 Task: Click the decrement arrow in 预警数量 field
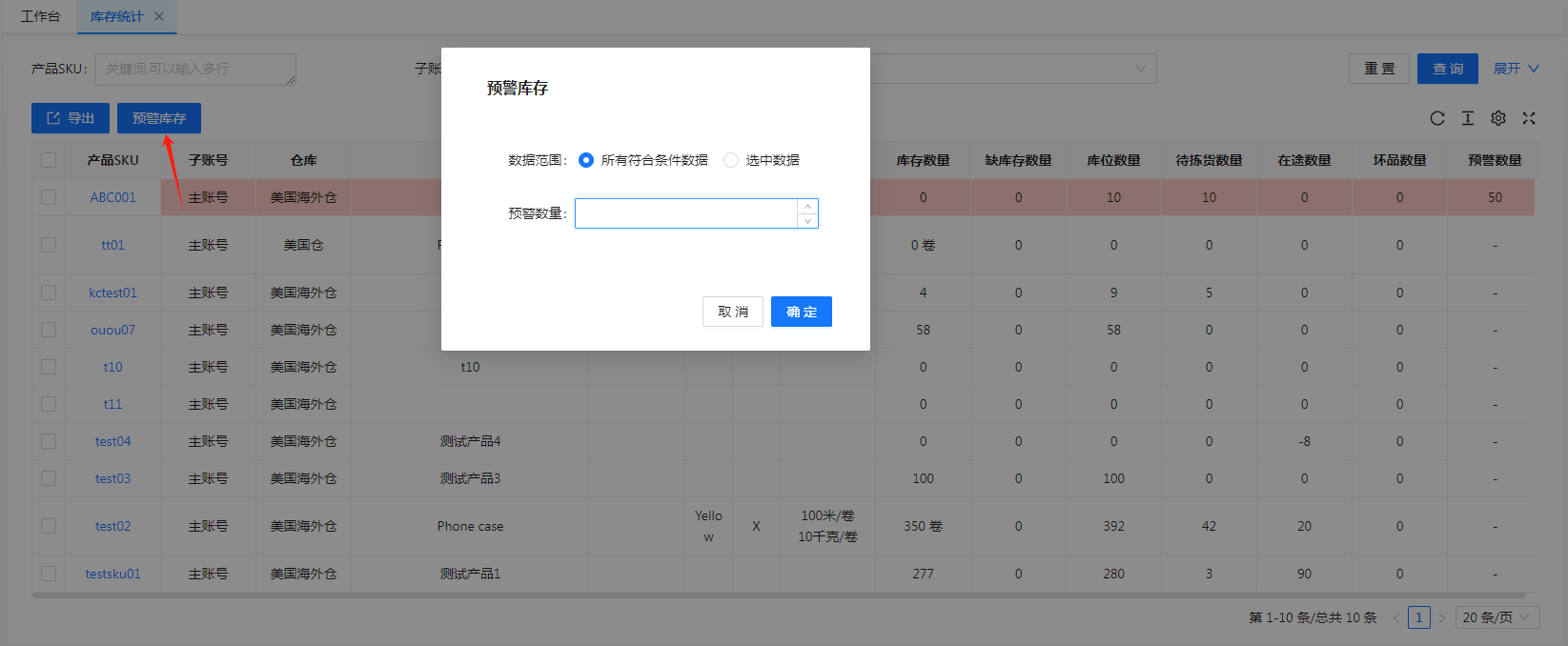[807, 221]
